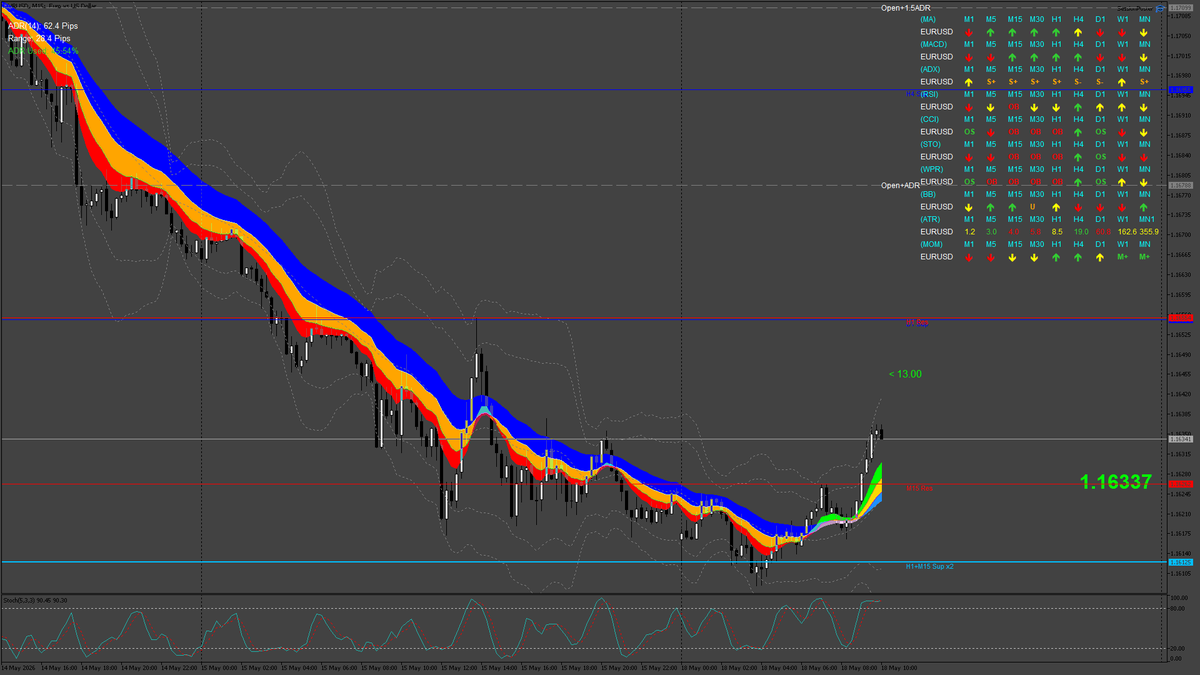The image size is (1200, 675).
Task: Click the green up arrow in MOM H1 cell
Action: 1057,257
